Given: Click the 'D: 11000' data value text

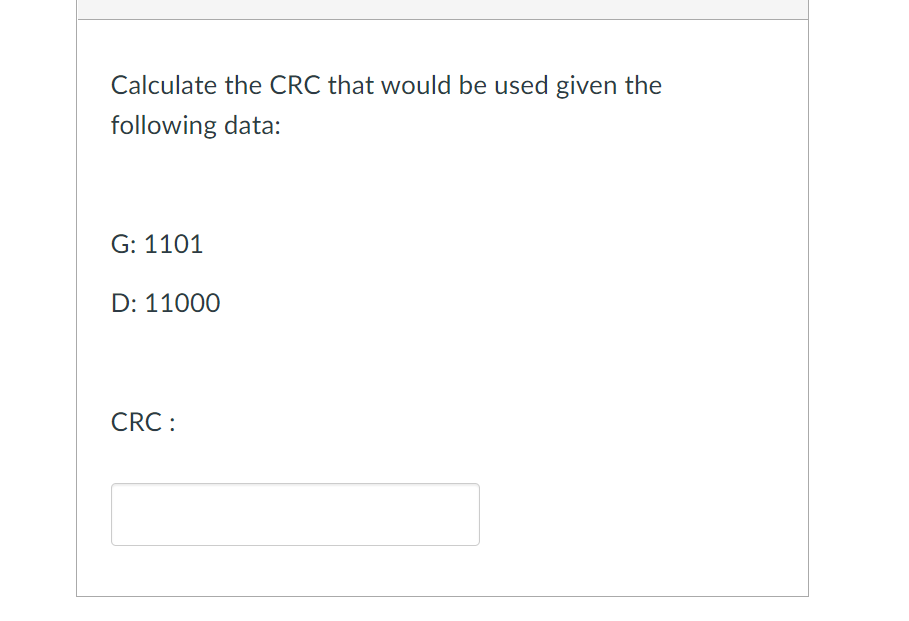Looking at the screenshot, I should 165,302.
